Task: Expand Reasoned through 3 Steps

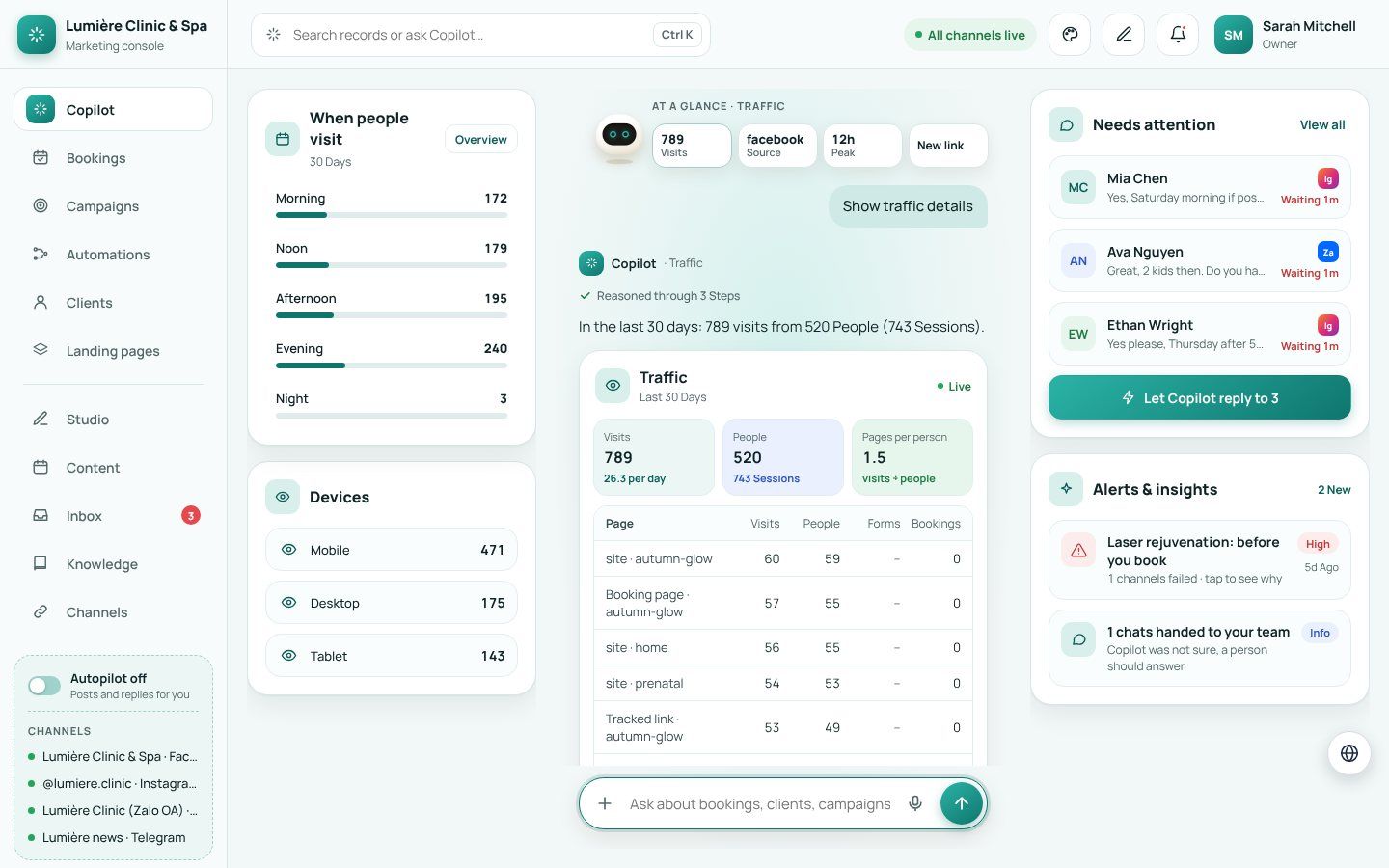Action: (x=660, y=296)
